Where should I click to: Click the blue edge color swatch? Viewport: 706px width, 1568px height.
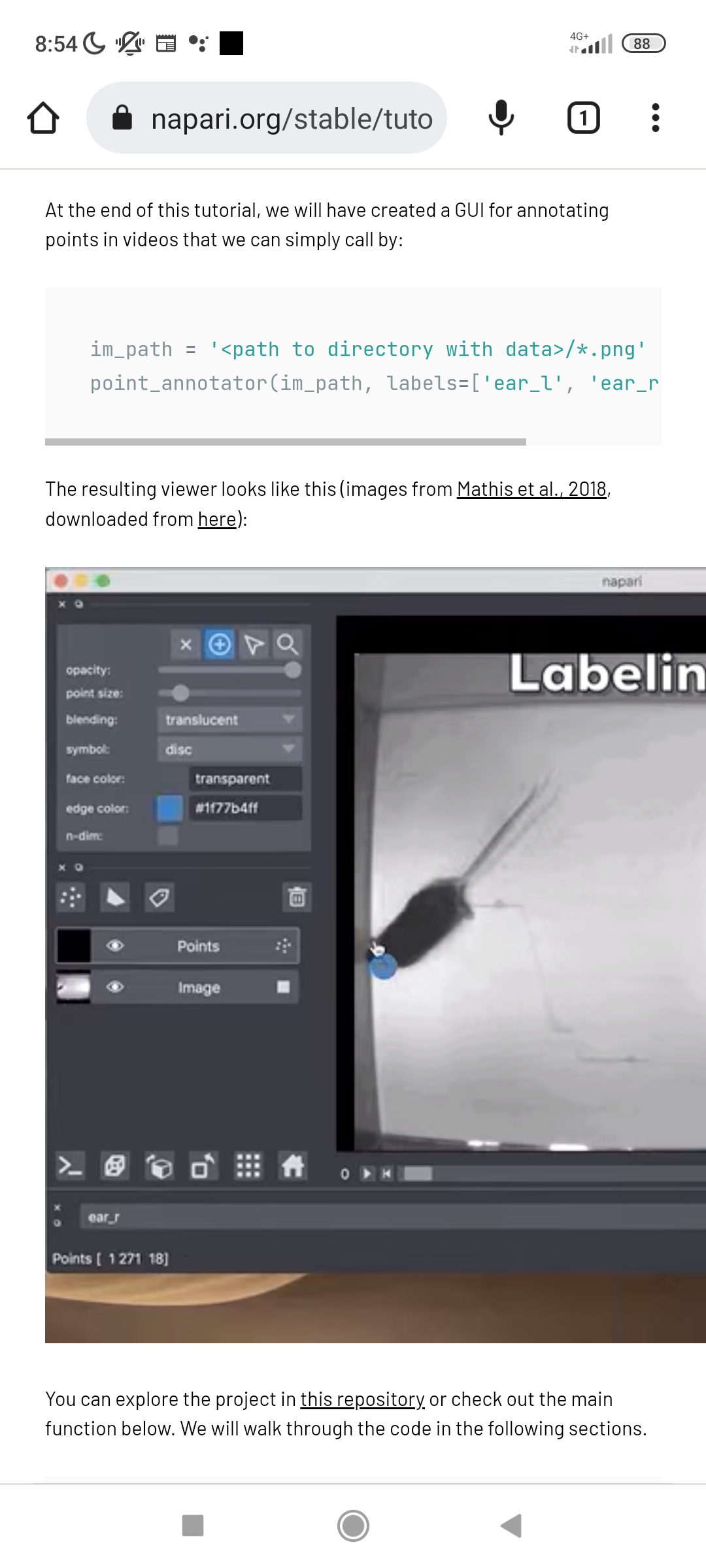click(x=169, y=808)
